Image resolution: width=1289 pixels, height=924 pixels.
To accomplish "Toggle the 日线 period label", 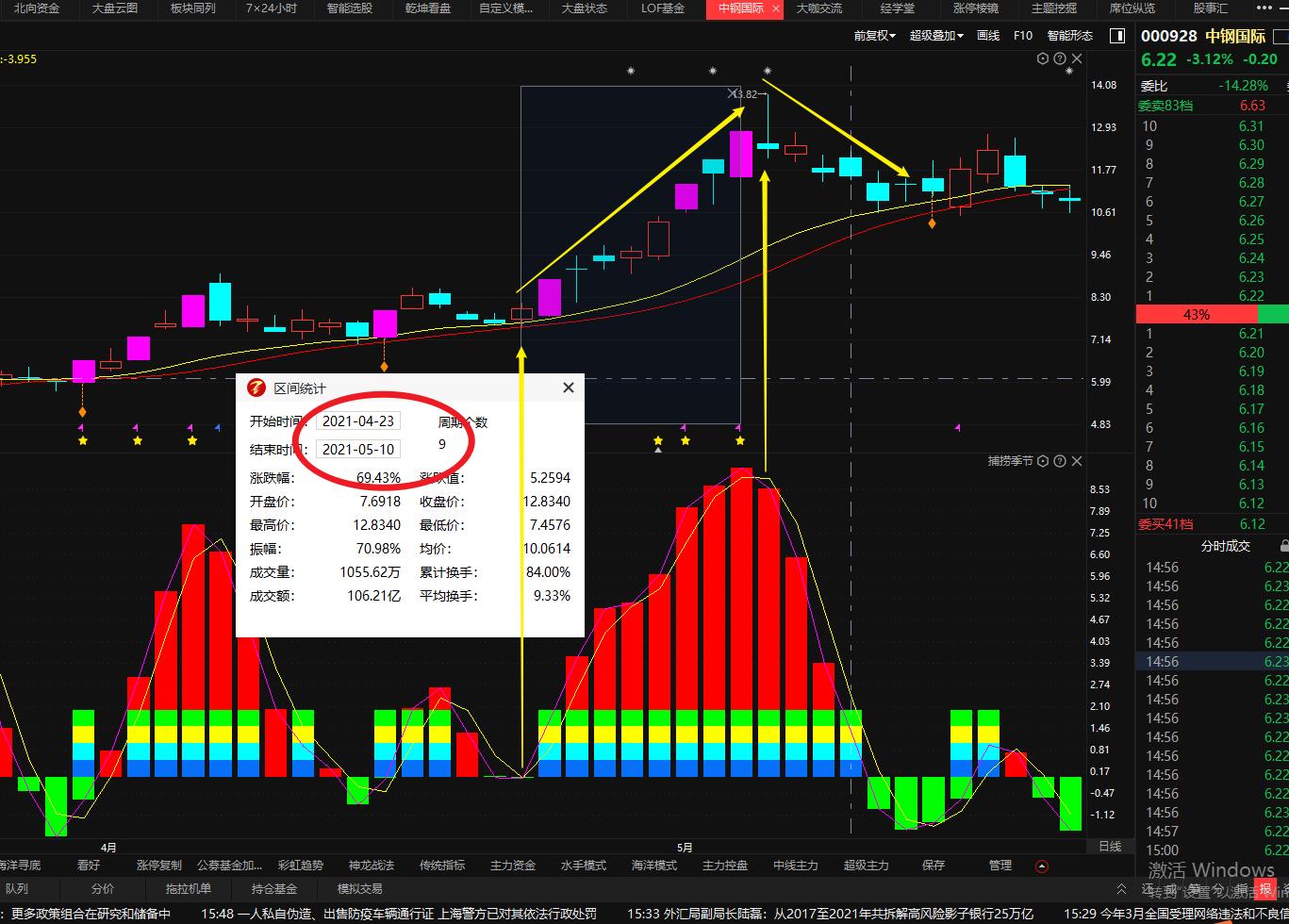I will click(x=1110, y=846).
